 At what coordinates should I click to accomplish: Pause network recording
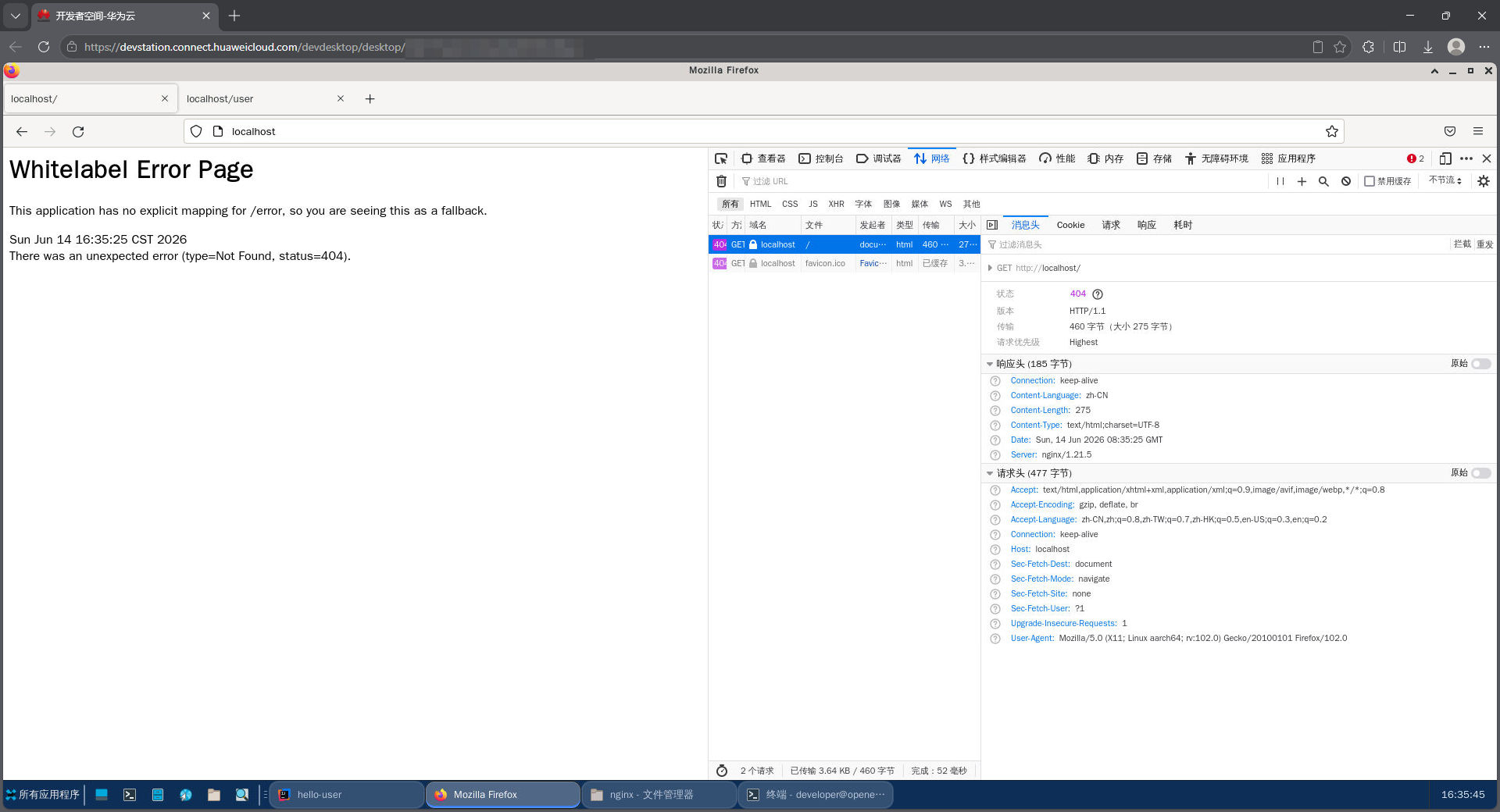1280,181
